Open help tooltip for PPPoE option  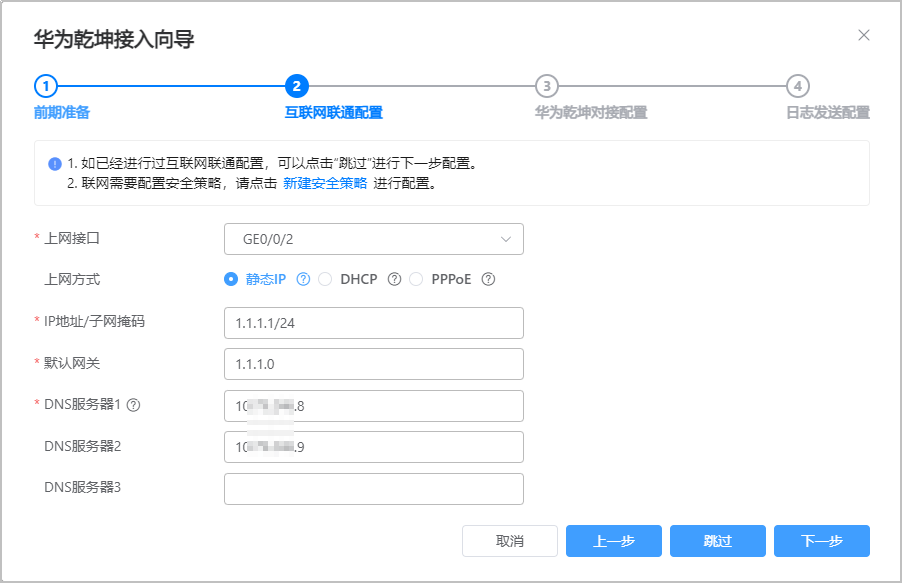pyautogui.click(x=488, y=279)
